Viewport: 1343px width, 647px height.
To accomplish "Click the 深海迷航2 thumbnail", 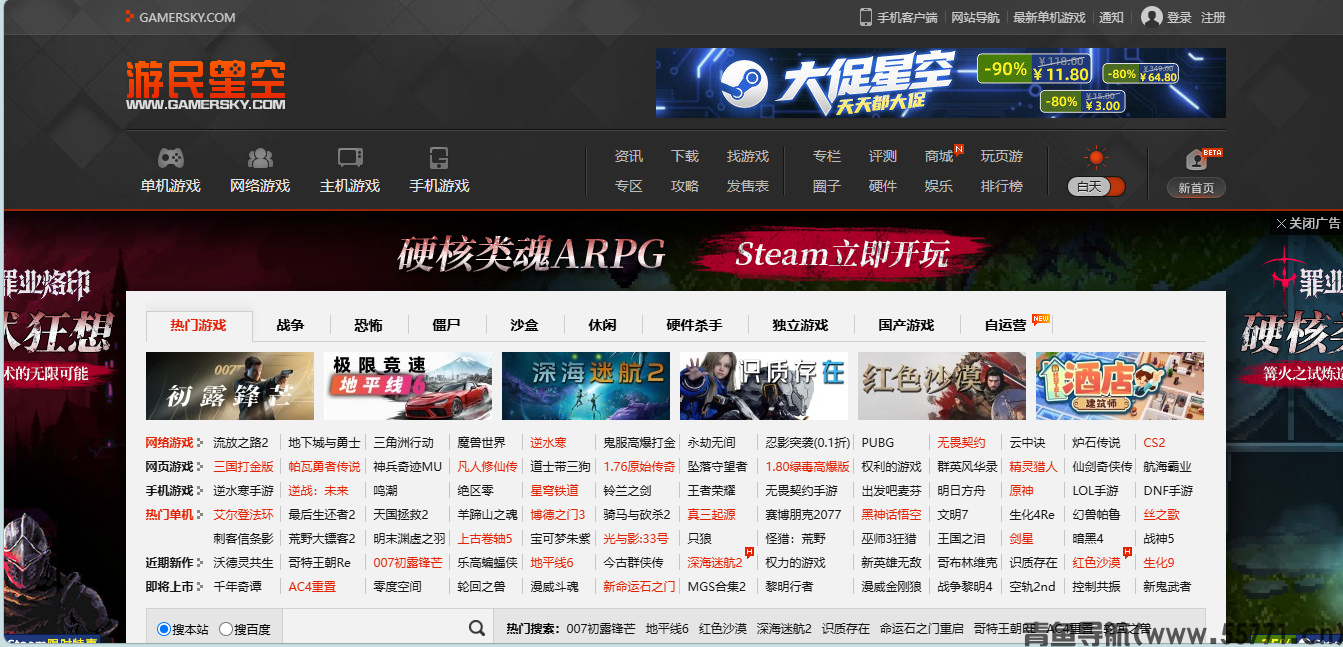I will click(x=586, y=386).
